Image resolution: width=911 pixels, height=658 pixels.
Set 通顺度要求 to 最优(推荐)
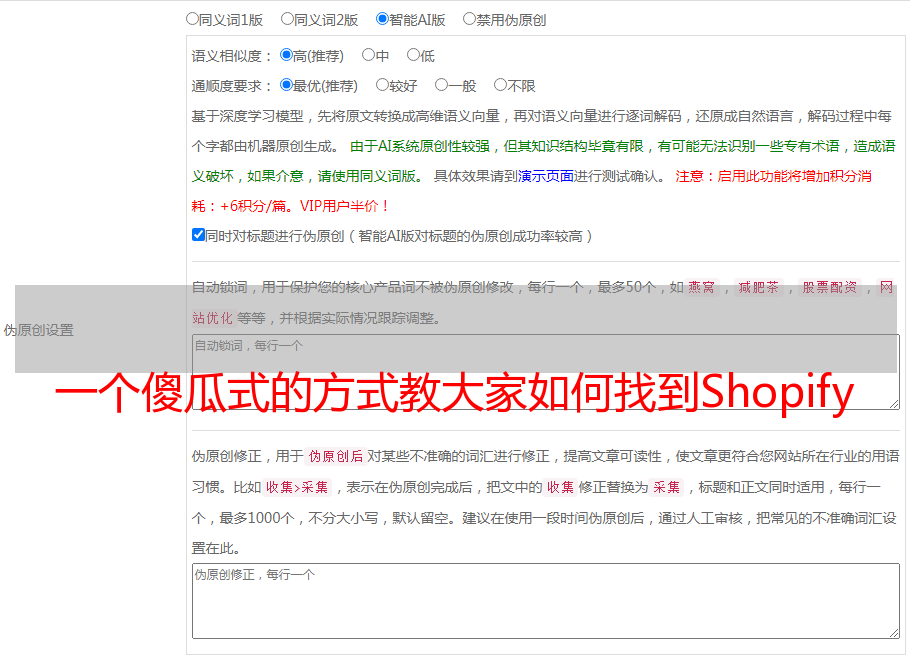[x=286, y=85]
